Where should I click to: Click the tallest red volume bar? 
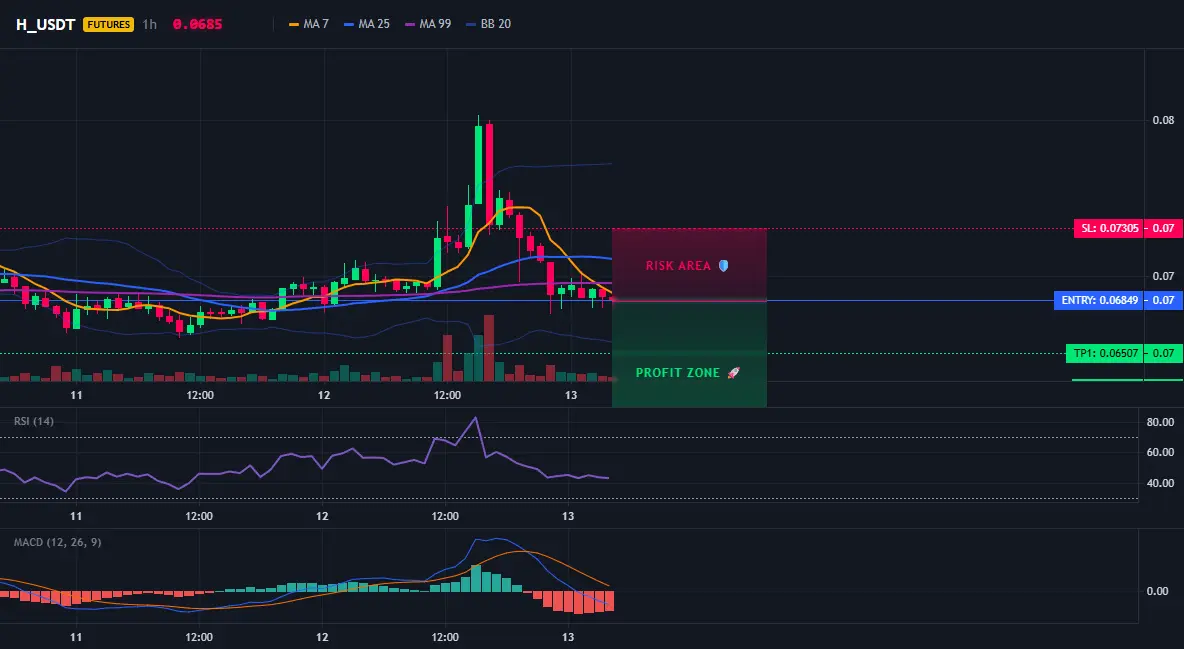pos(489,348)
